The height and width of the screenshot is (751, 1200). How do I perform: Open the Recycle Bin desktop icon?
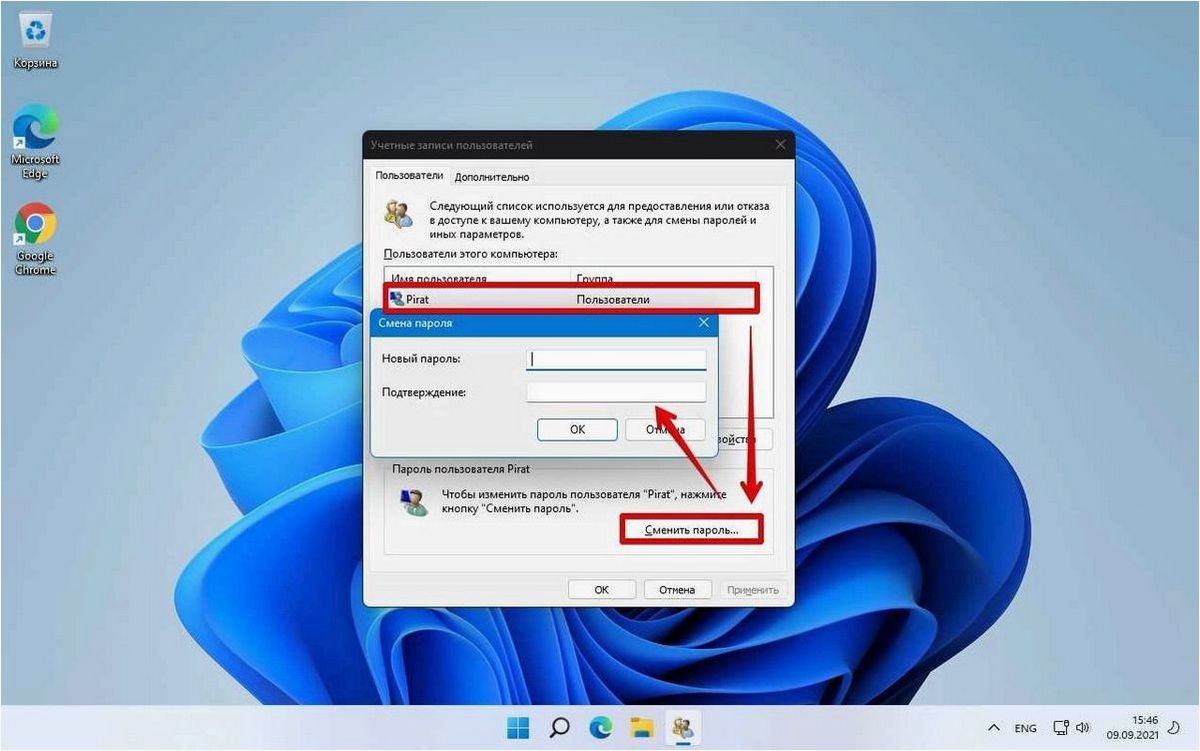point(35,42)
